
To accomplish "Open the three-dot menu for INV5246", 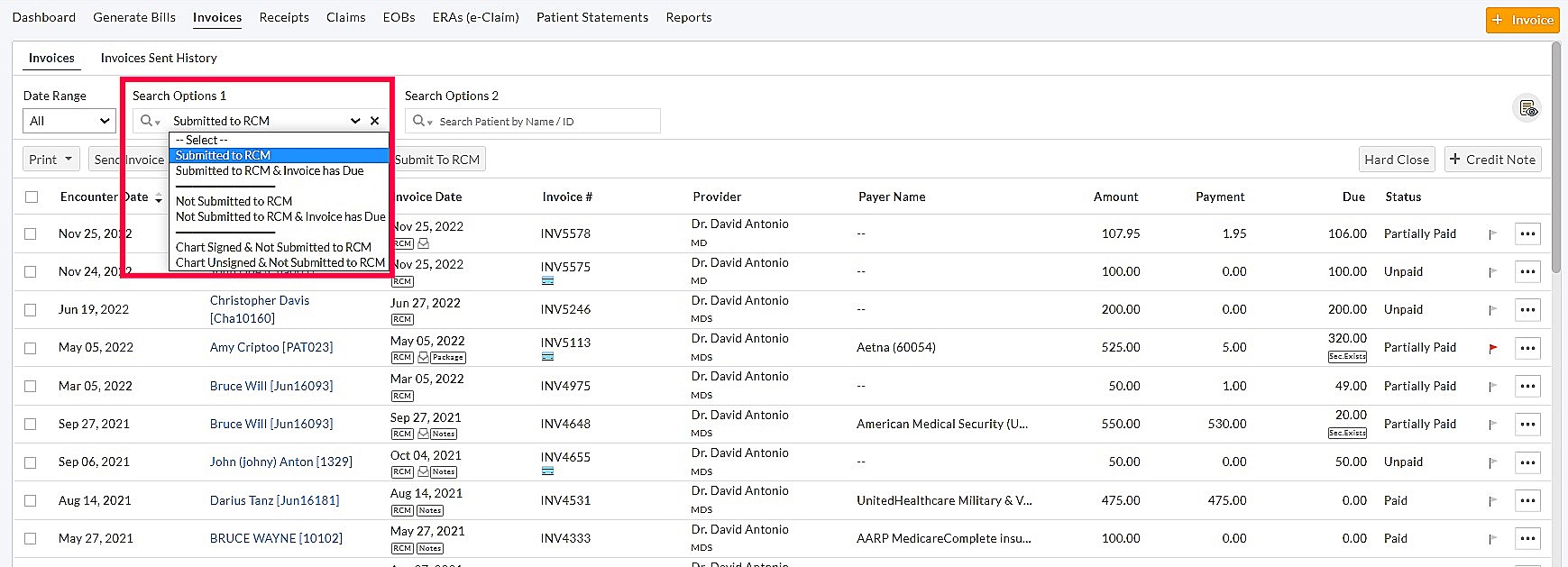I will tap(1527, 310).
